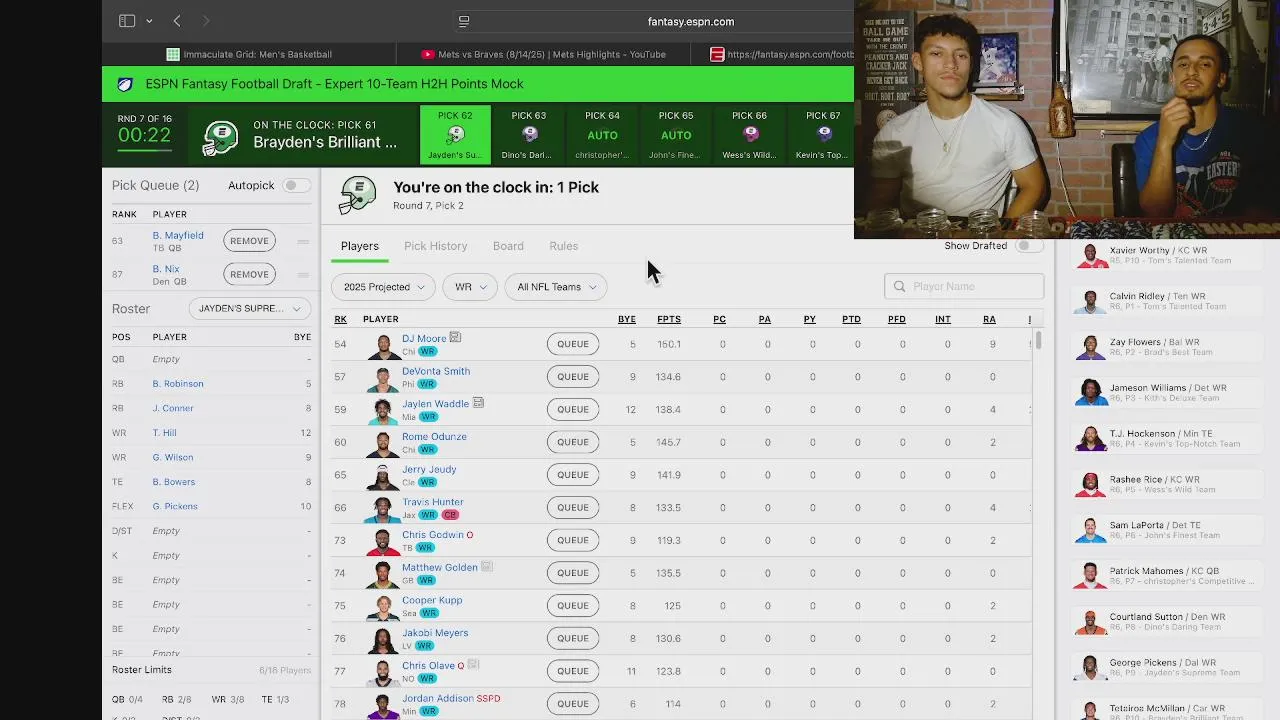Open the 2025 Projected dropdown
The width and height of the screenshot is (1280, 720).
coord(383,287)
